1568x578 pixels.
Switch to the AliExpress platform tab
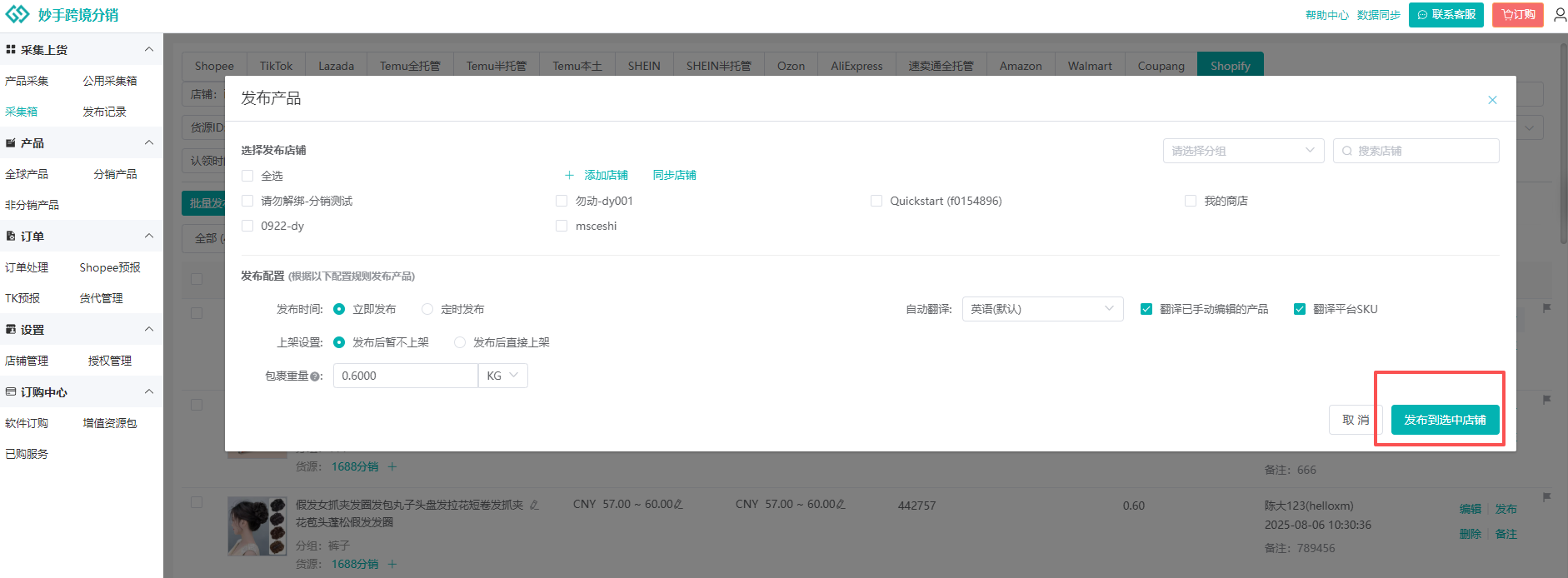click(x=856, y=65)
